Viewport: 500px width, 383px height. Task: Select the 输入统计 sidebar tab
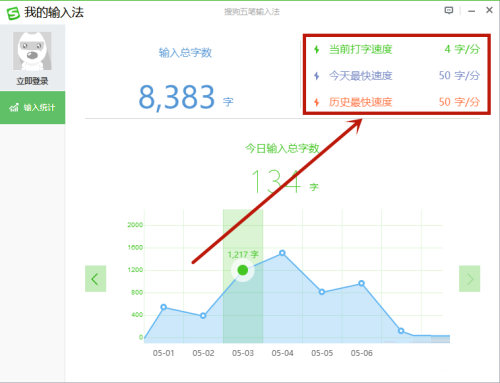click(x=32, y=107)
